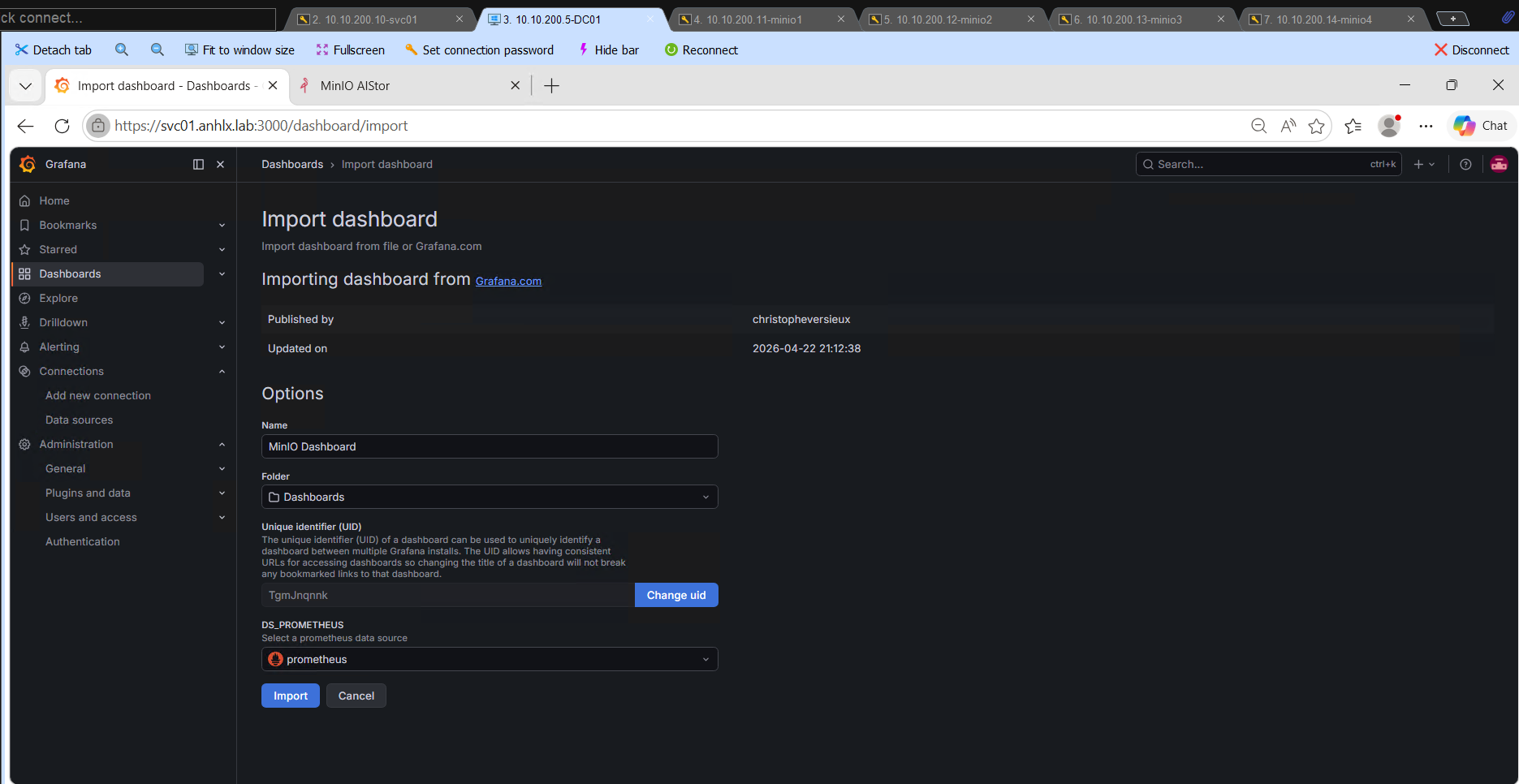Open a new browser tab
The height and width of the screenshot is (784, 1519).
(x=551, y=85)
